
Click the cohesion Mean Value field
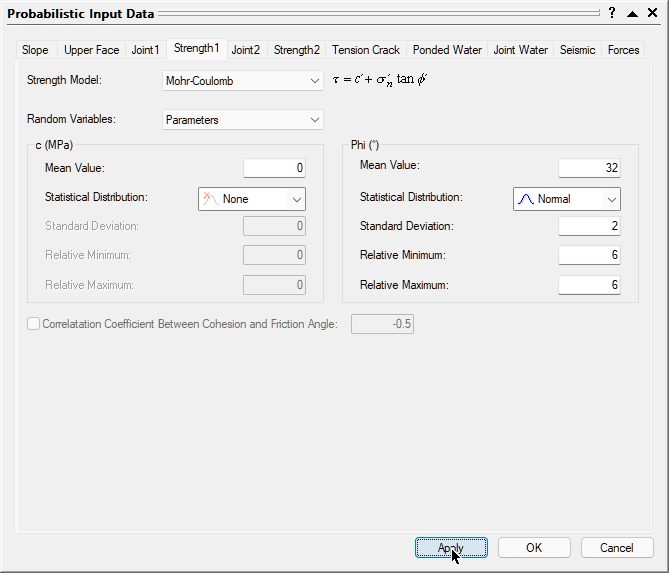274,168
